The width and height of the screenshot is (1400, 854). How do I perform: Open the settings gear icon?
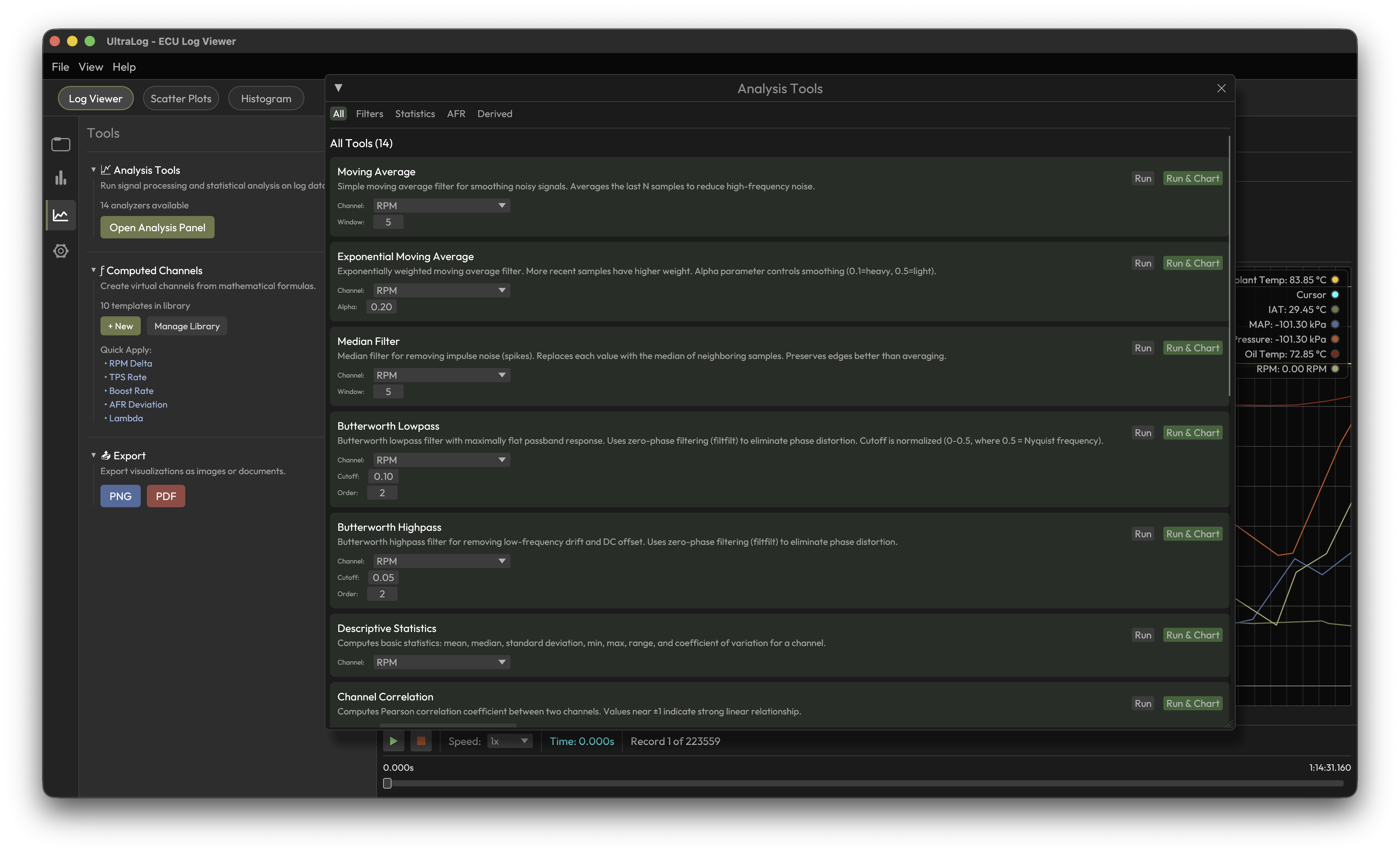60,251
